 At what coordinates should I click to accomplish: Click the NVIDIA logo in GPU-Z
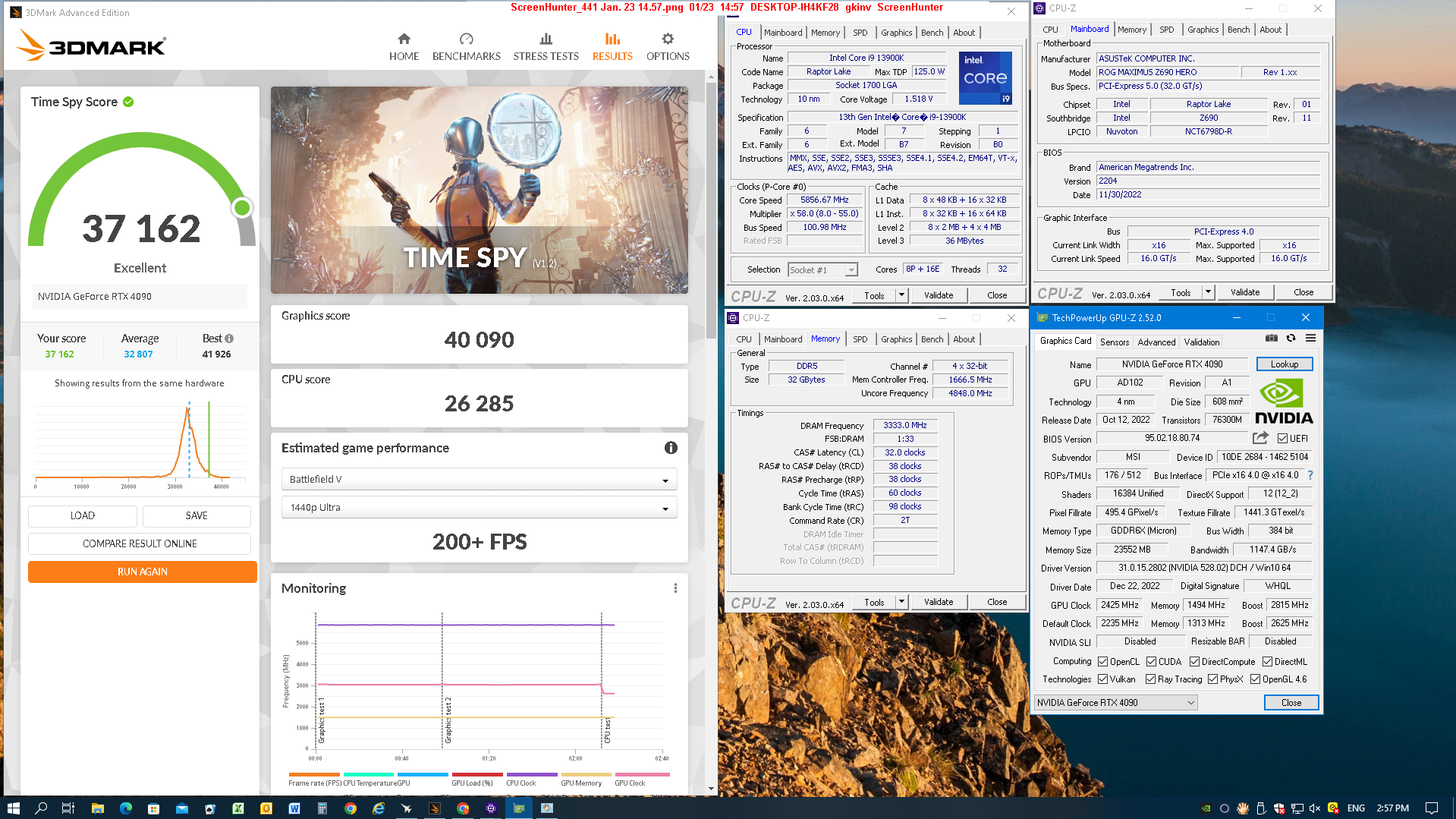click(1284, 402)
